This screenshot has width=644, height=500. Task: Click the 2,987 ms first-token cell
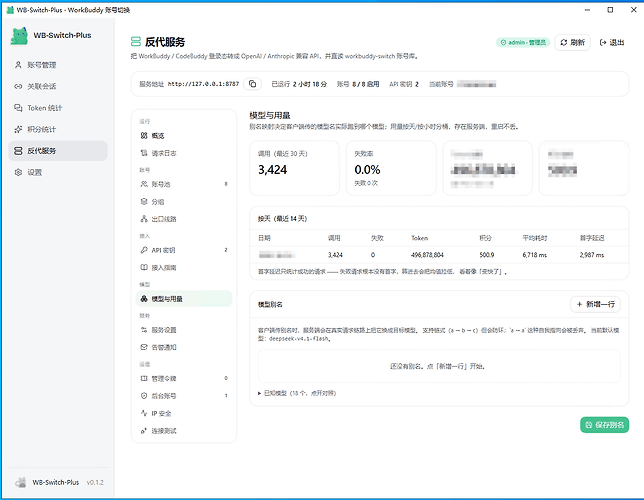coord(592,255)
